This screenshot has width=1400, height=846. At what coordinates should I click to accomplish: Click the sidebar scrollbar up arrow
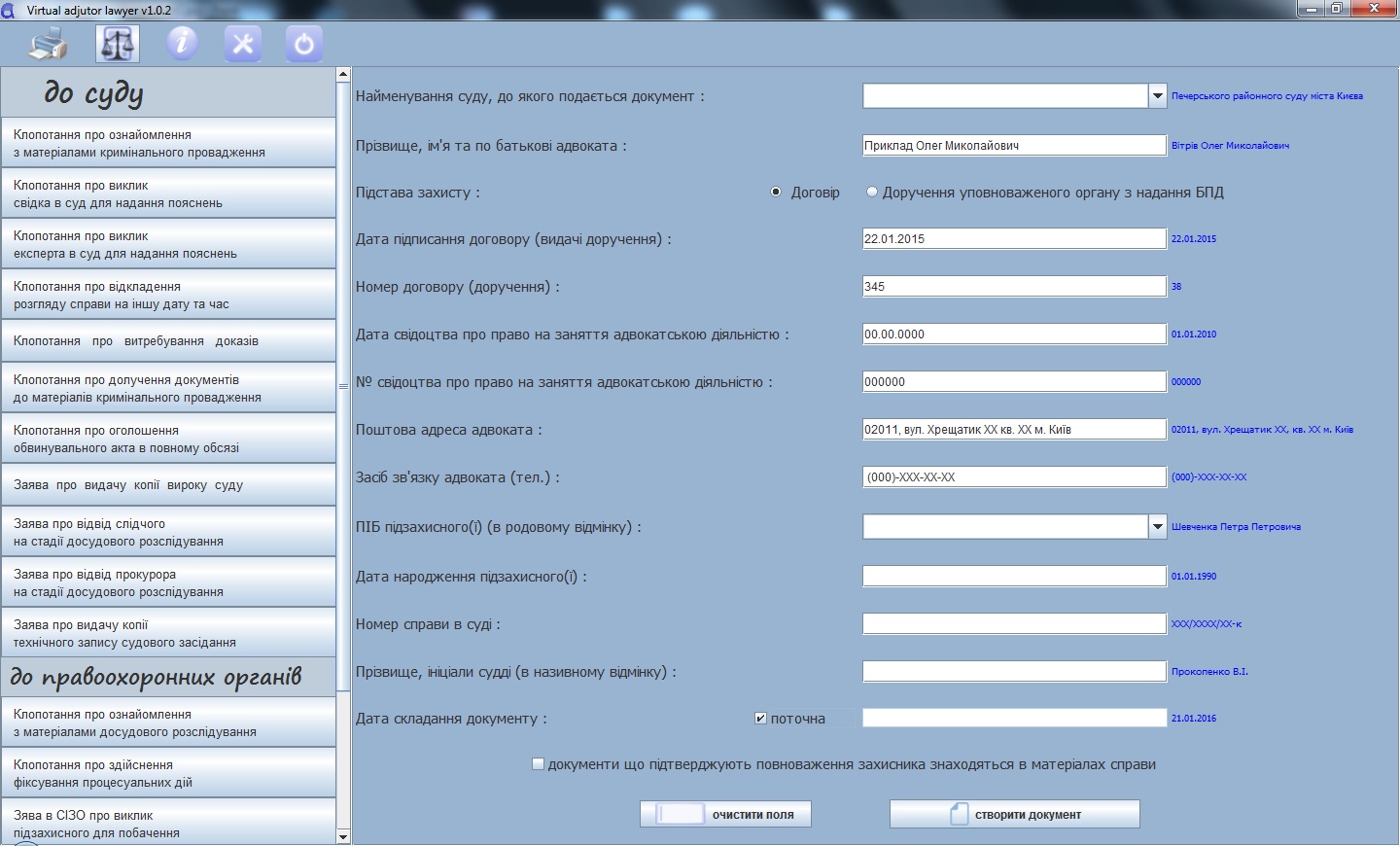343,75
